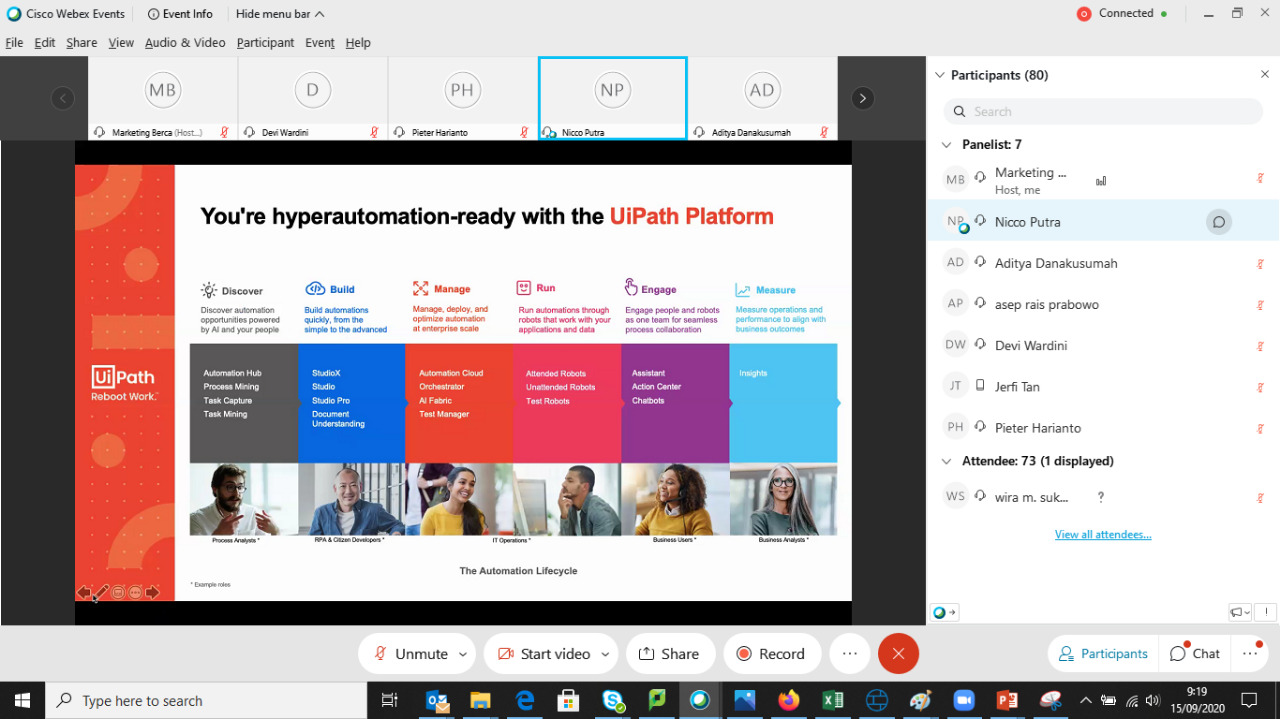Open Zoom from the taskbar

964,701
